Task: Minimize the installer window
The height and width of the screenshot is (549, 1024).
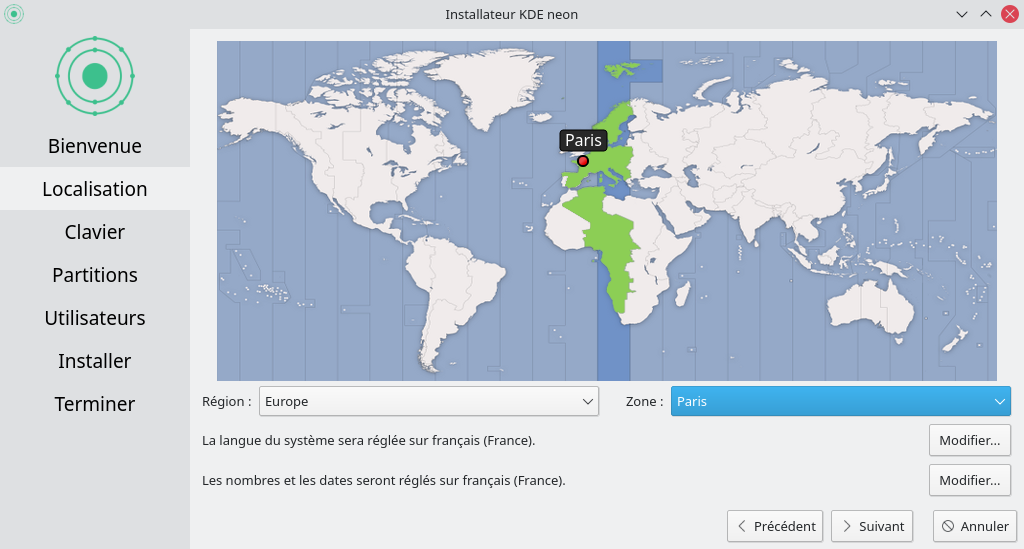Action: pos(962,14)
